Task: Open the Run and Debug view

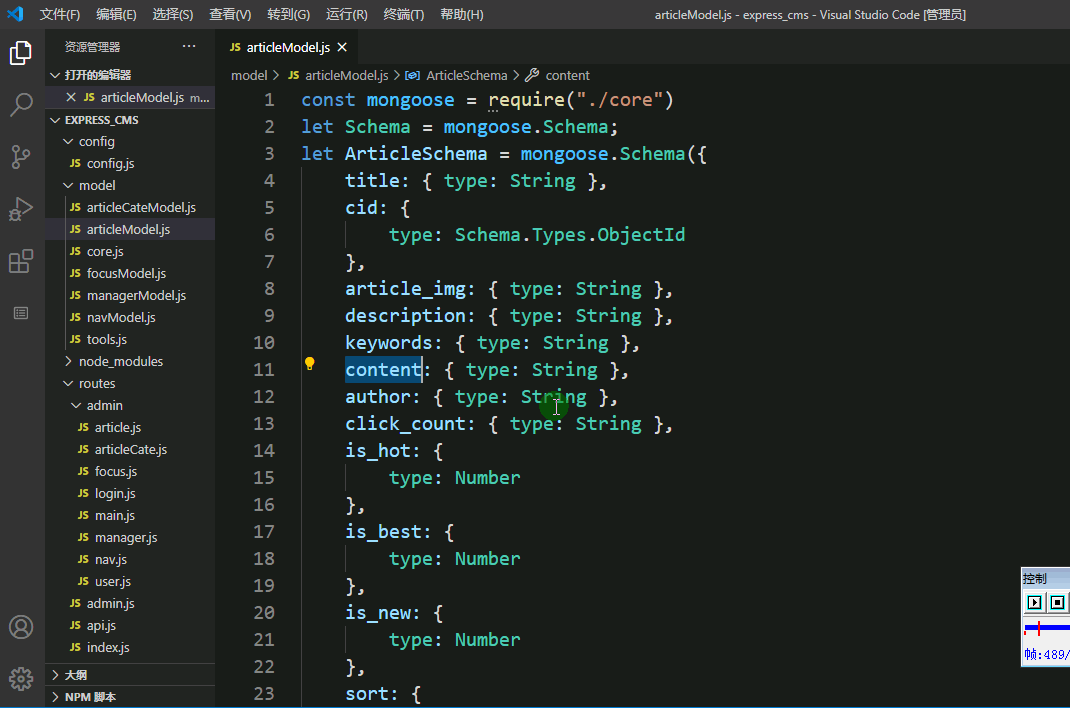Action: [x=21, y=209]
